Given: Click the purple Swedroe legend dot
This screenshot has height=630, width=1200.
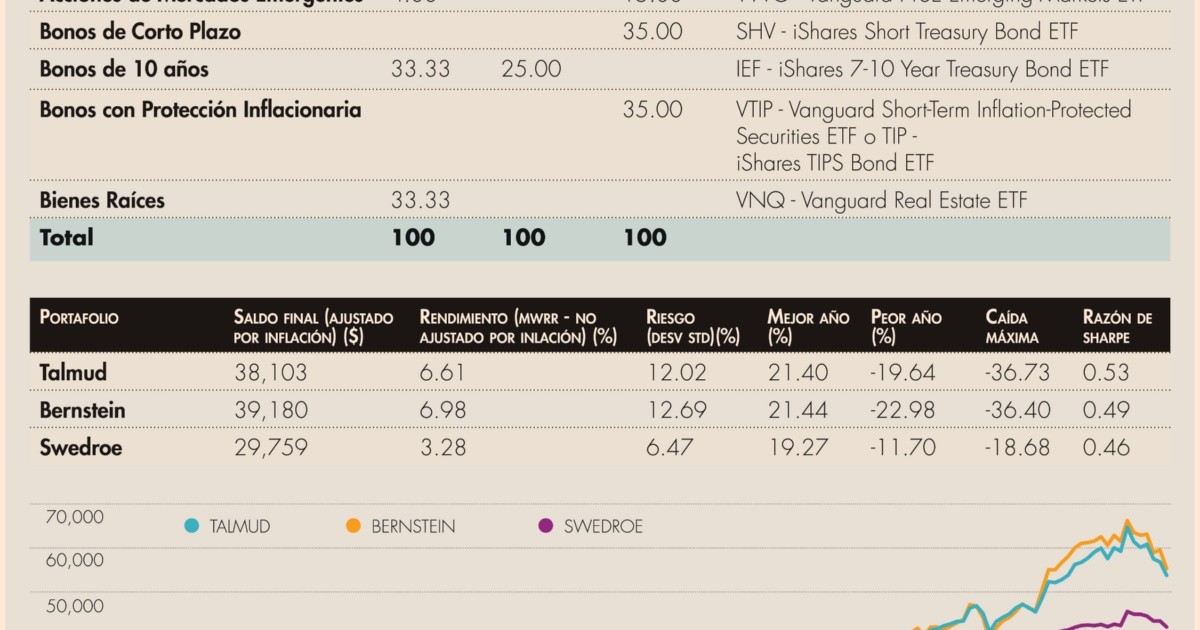Looking at the screenshot, I should point(546,525).
